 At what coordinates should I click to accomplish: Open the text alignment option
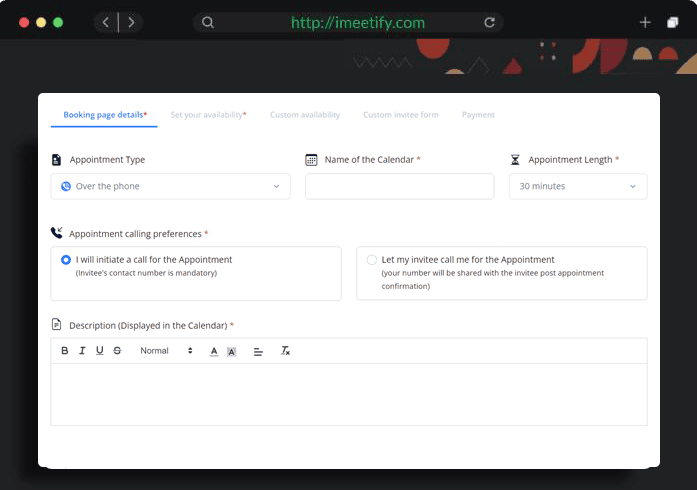258,351
